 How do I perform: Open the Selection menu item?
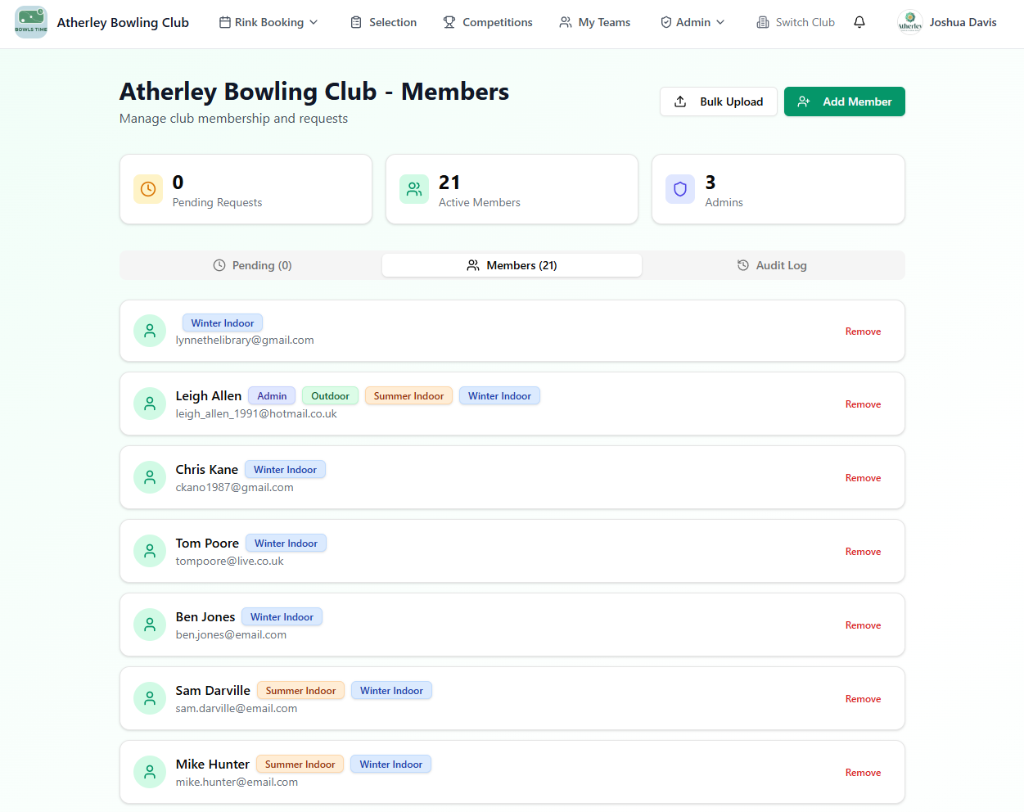pyautogui.click(x=384, y=22)
